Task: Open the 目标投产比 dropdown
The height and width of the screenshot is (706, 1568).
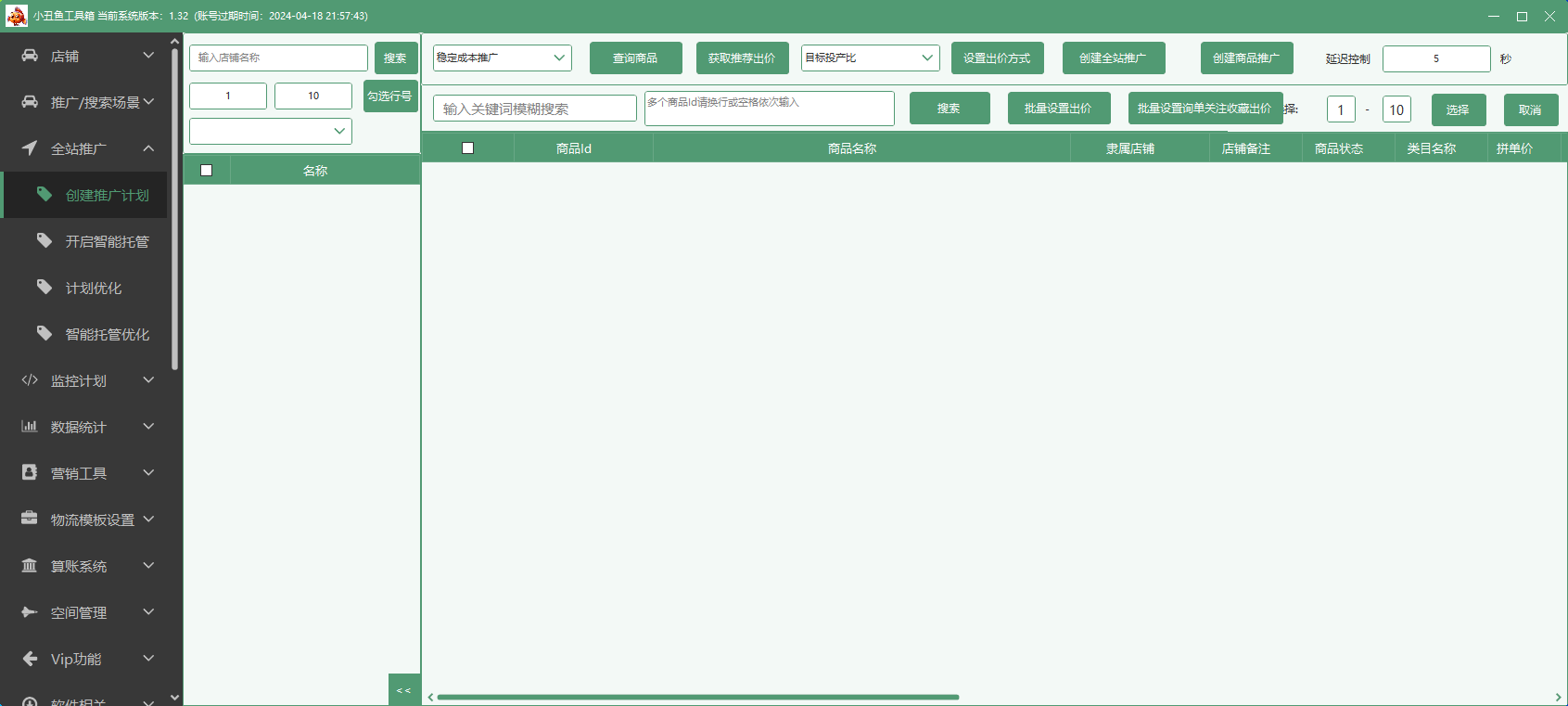Action: point(870,58)
